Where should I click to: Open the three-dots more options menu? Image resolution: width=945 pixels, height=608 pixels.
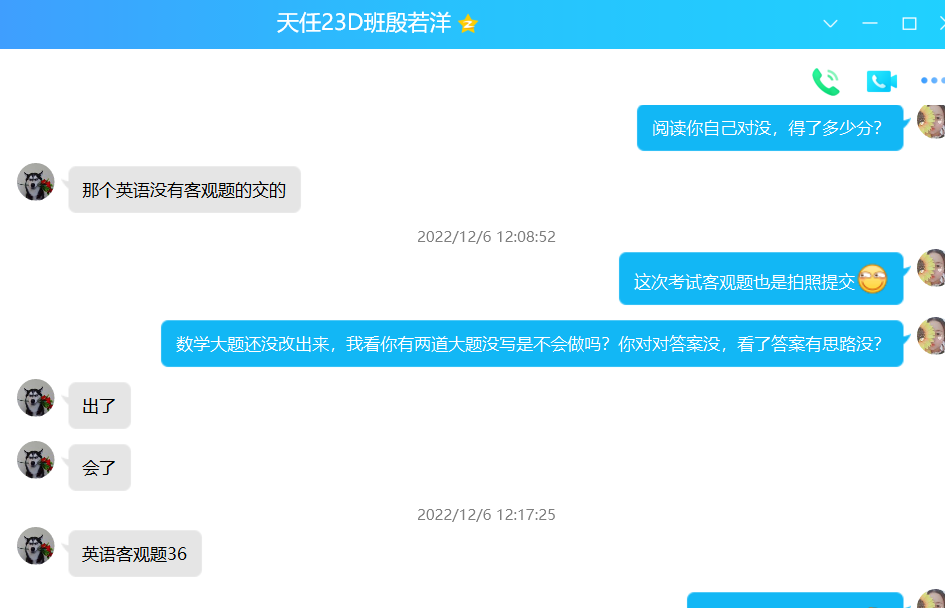(932, 80)
